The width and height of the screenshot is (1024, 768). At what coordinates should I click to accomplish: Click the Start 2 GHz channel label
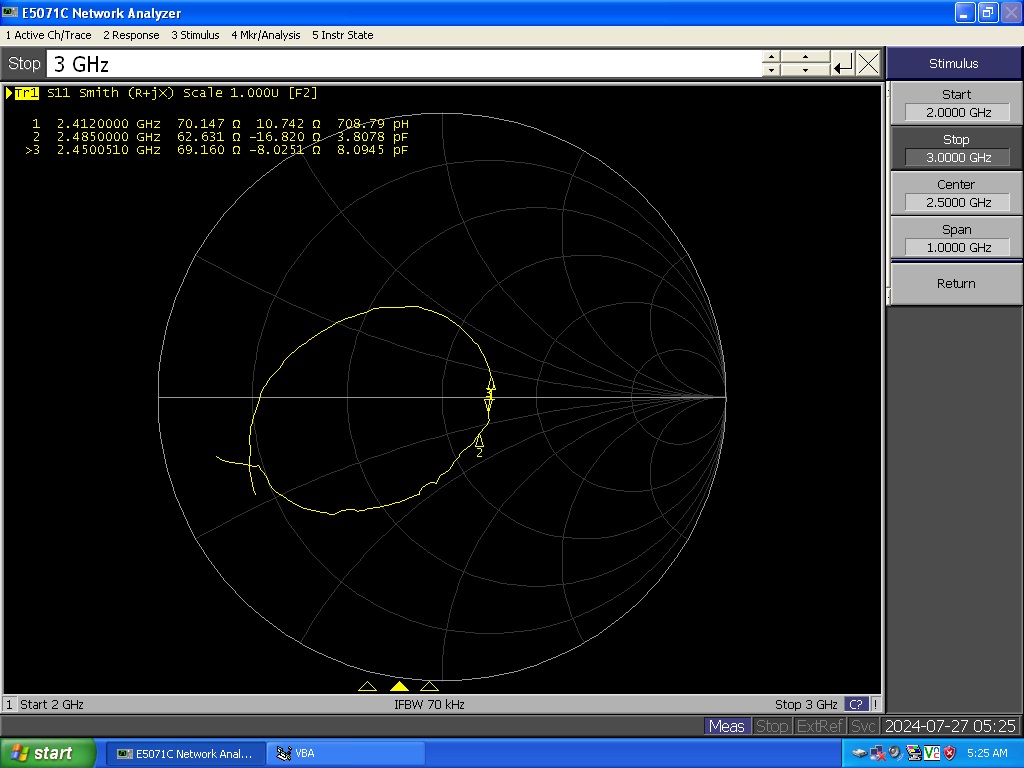(52, 704)
